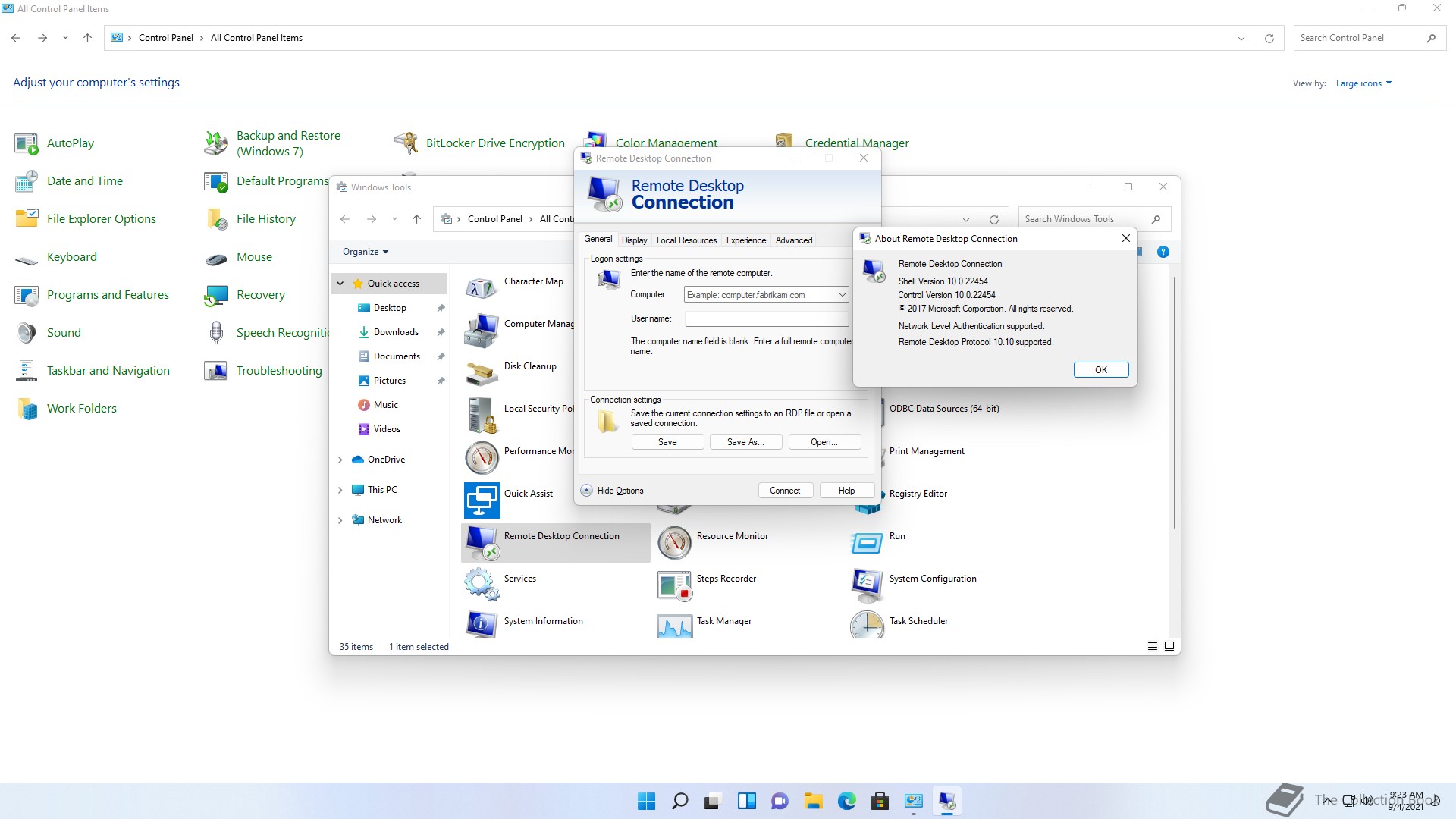This screenshot has height=819, width=1456.
Task: Select Task Scheduler in Windows Tools
Action: [x=918, y=621]
